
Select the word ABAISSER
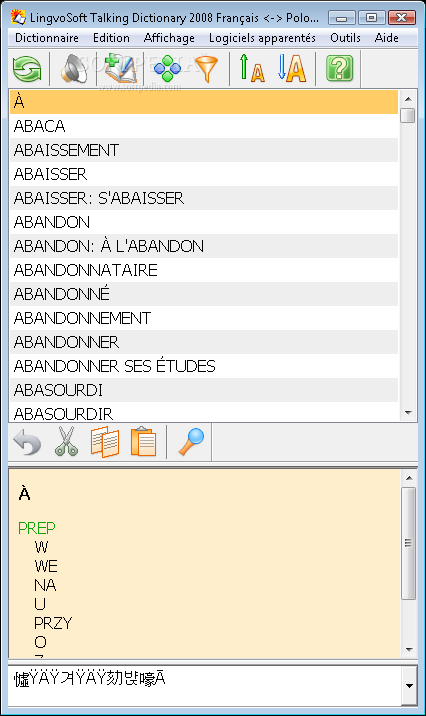coord(204,174)
